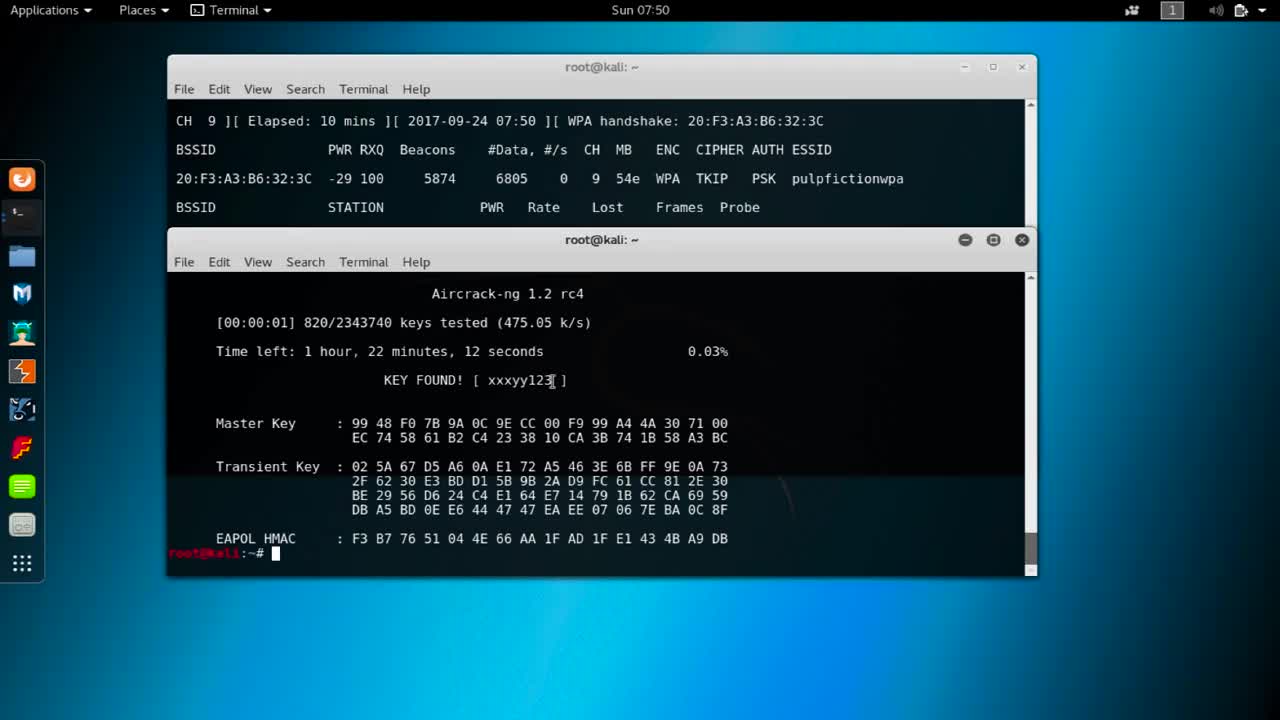Click the EAPOL HMAC label
Screen dimensions: 1280x720
tap(255, 539)
